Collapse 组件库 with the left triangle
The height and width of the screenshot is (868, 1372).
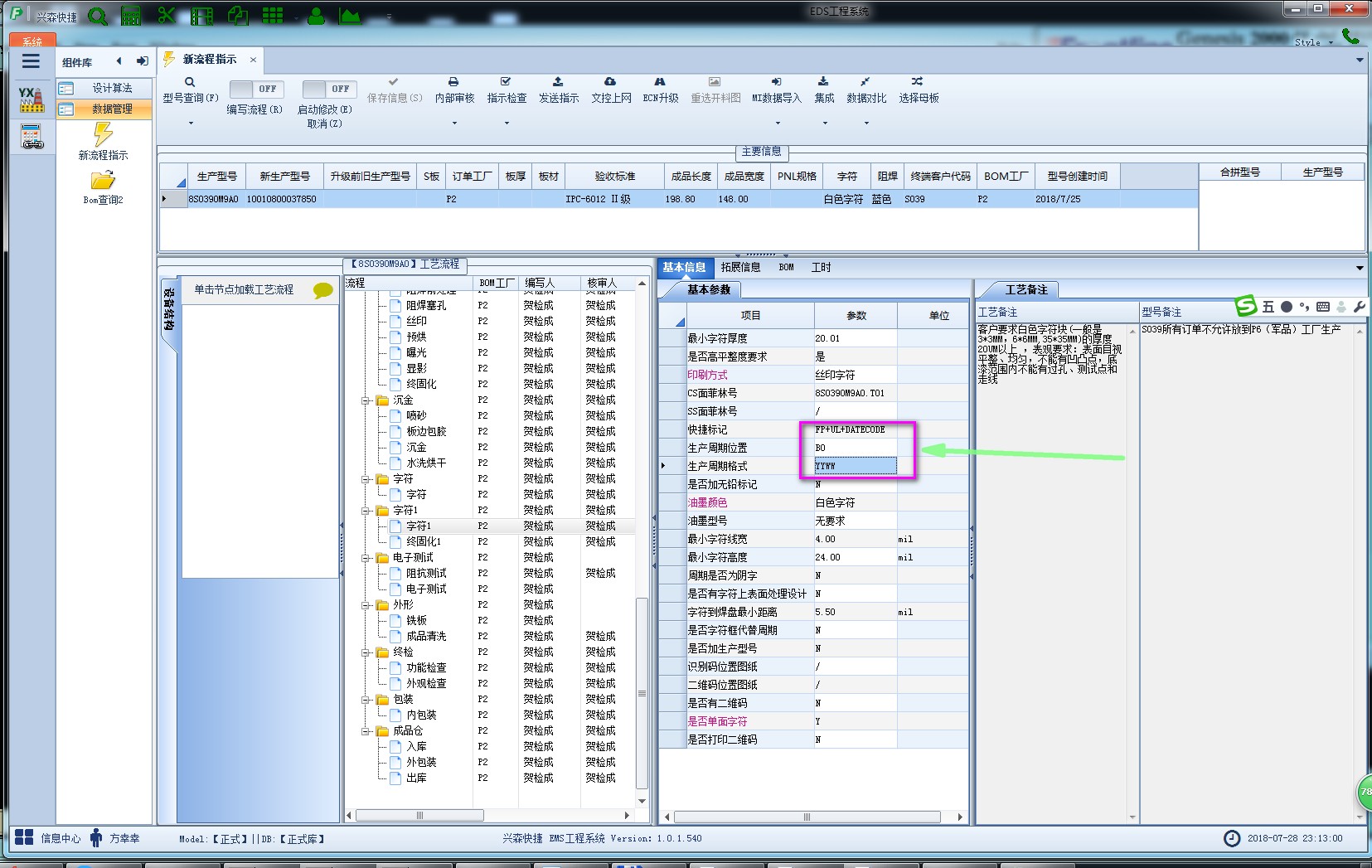(119, 61)
